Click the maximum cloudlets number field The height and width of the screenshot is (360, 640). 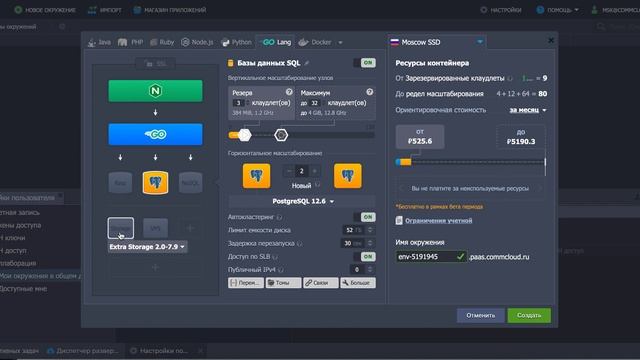tap(314, 103)
